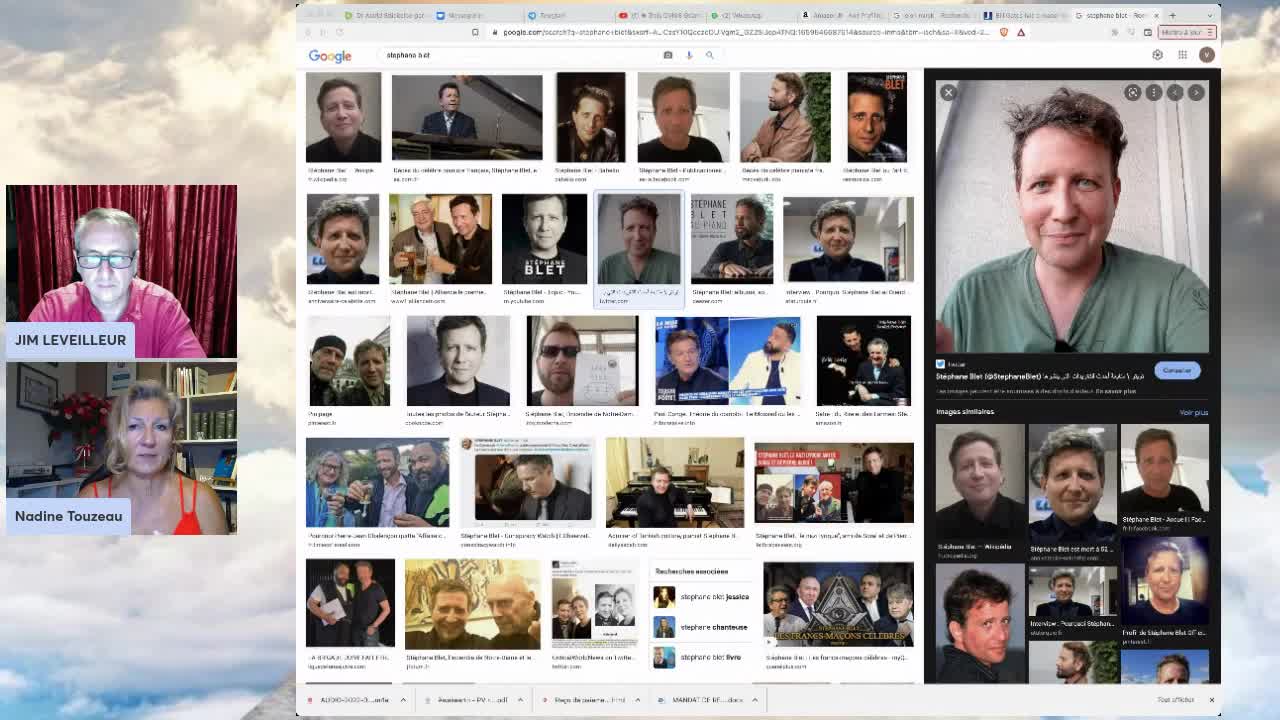This screenshot has height=720, width=1280.
Task: Expand options for AUDIO download item
Action: click(x=403, y=700)
